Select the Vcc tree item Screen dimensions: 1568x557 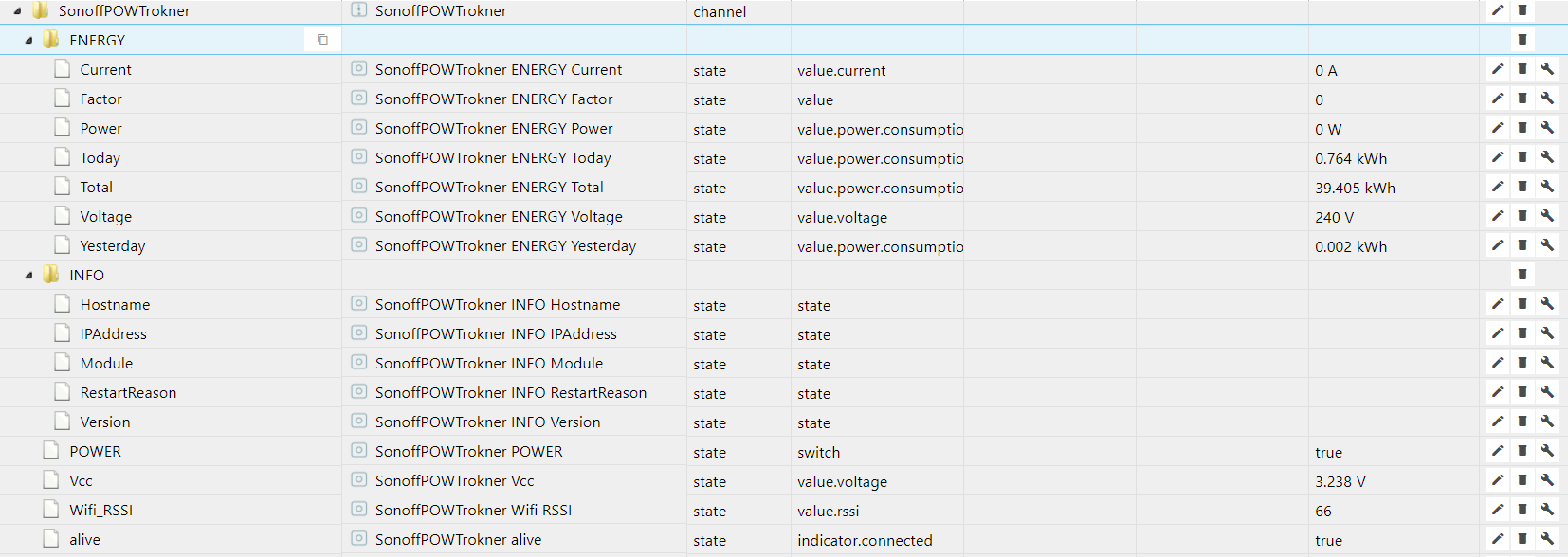point(81,481)
